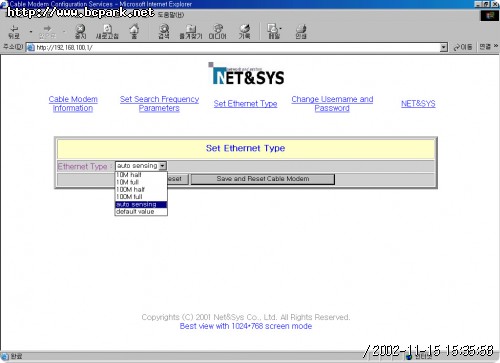Go back with the Back toolbar icon
The image size is (500, 363).
[14, 32]
